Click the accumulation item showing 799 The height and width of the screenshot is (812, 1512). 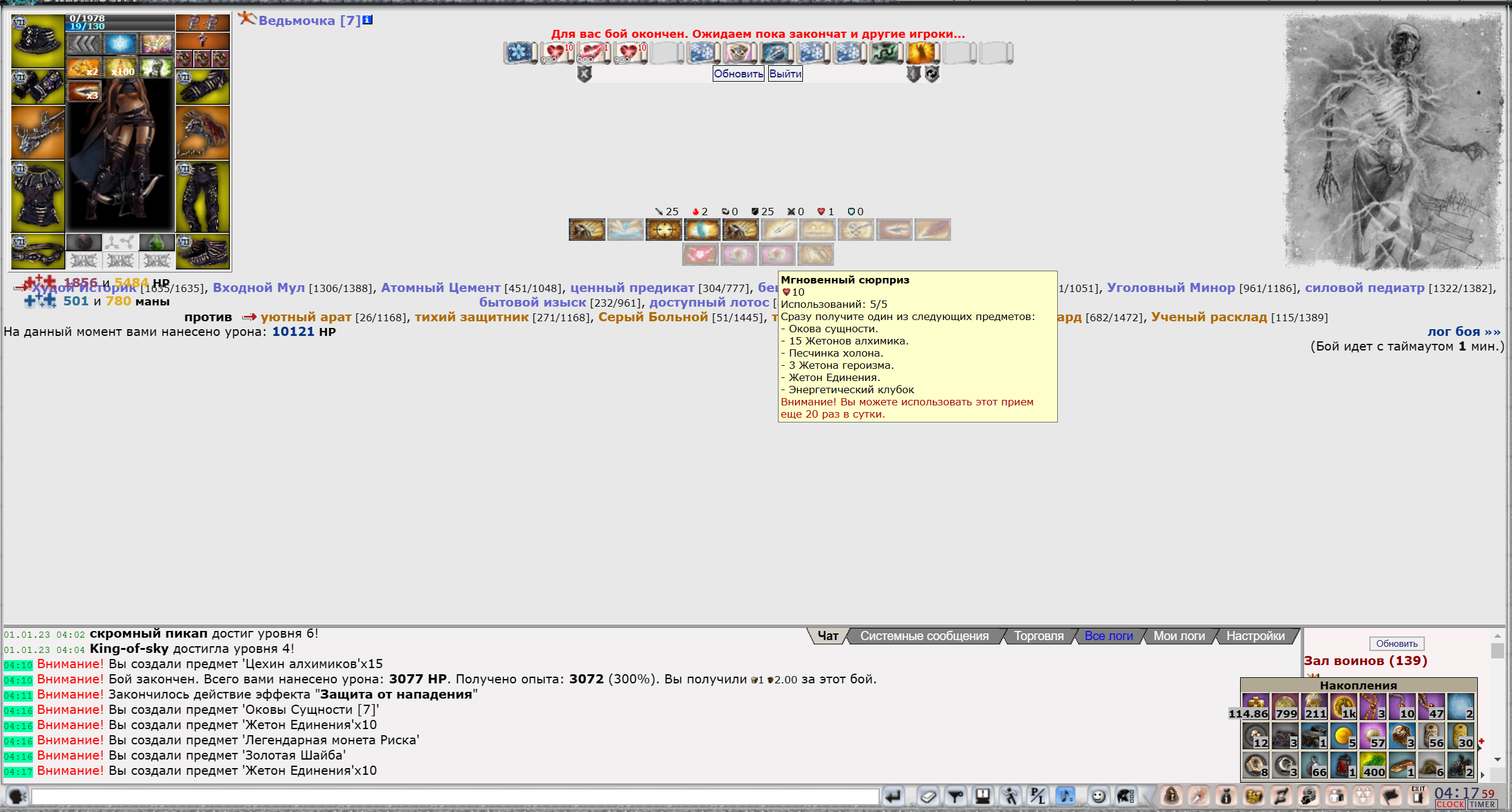(x=1285, y=706)
